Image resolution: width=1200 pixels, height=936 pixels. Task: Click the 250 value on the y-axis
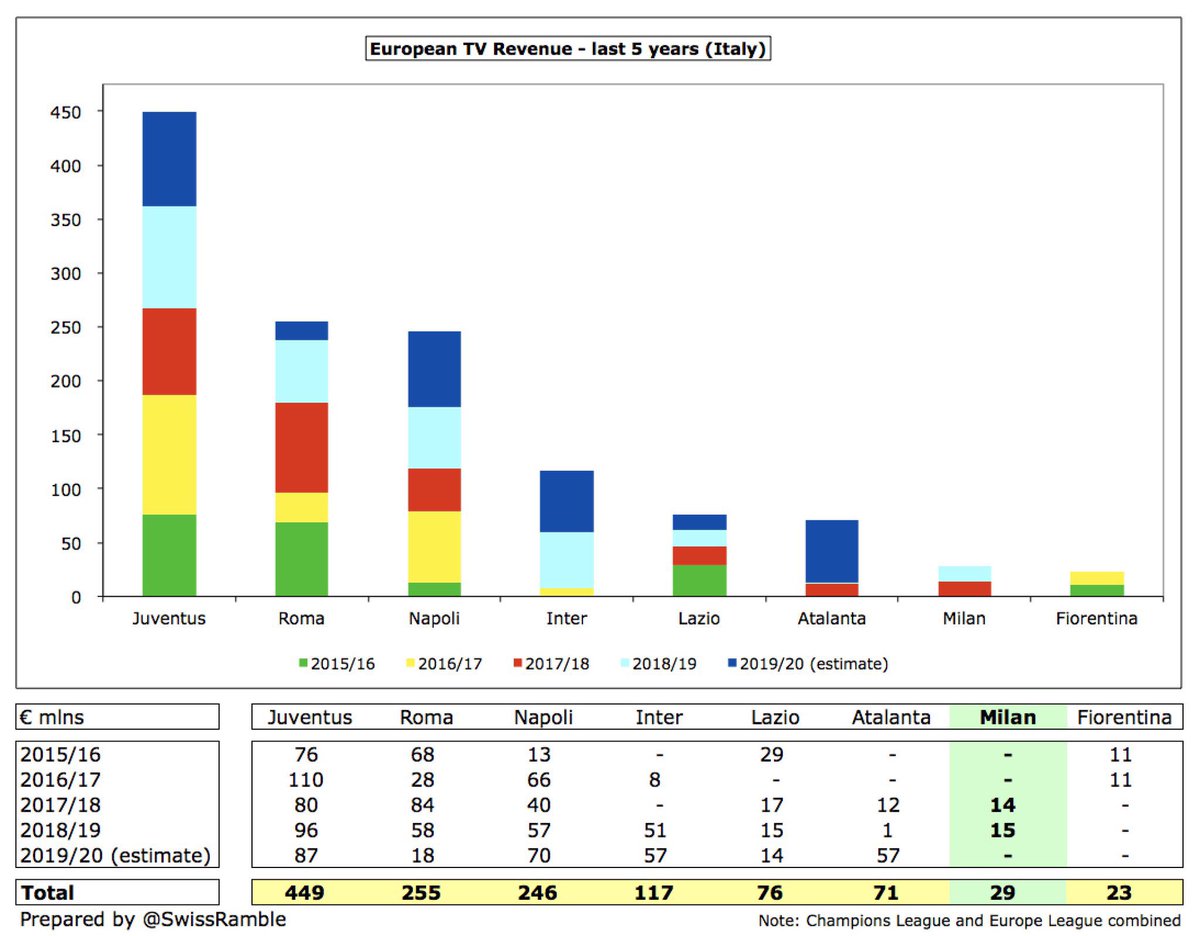pos(65,327)
